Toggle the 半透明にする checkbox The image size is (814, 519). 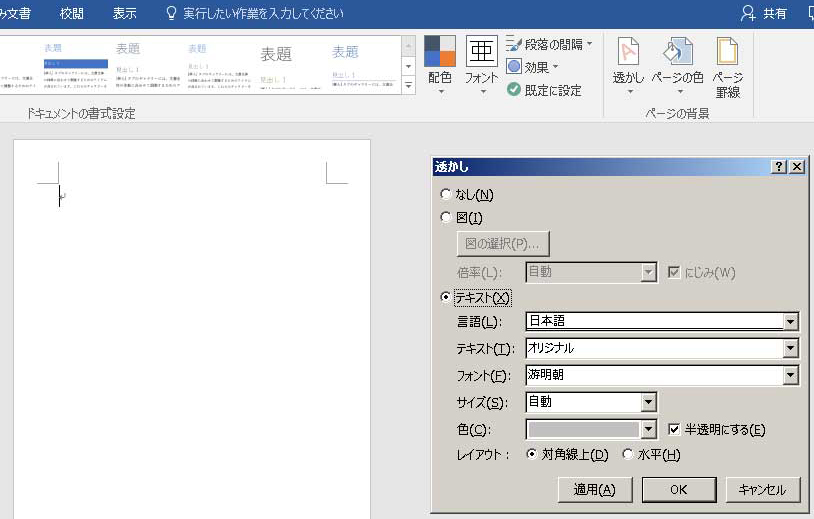pyautogui.click(x=674, y=429)
